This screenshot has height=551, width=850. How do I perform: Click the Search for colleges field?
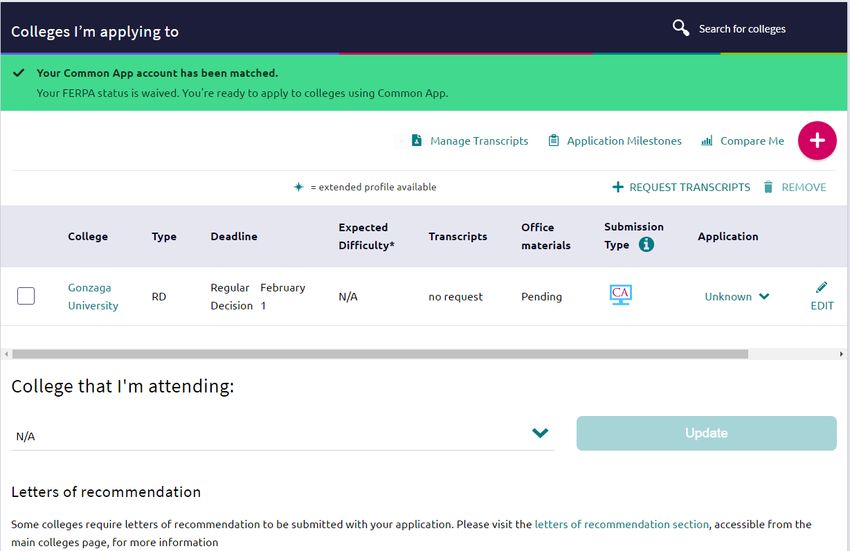pyautogui.click(x=742, y=29)
